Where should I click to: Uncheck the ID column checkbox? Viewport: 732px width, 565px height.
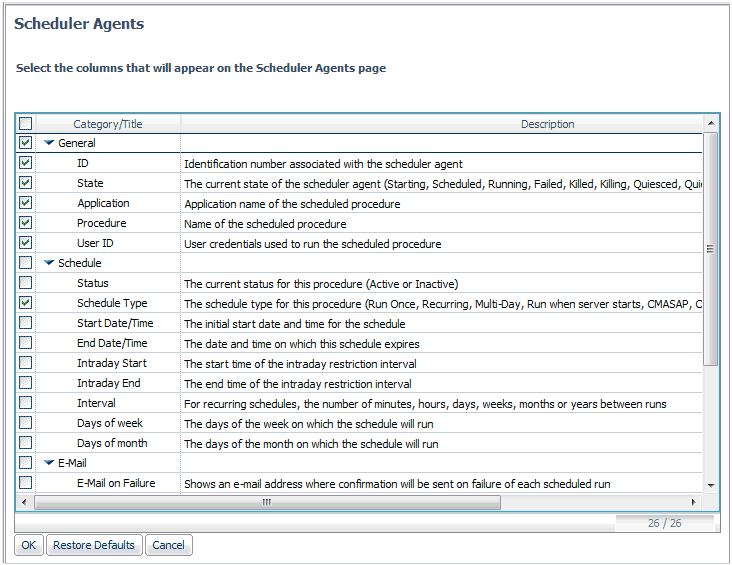25,162
